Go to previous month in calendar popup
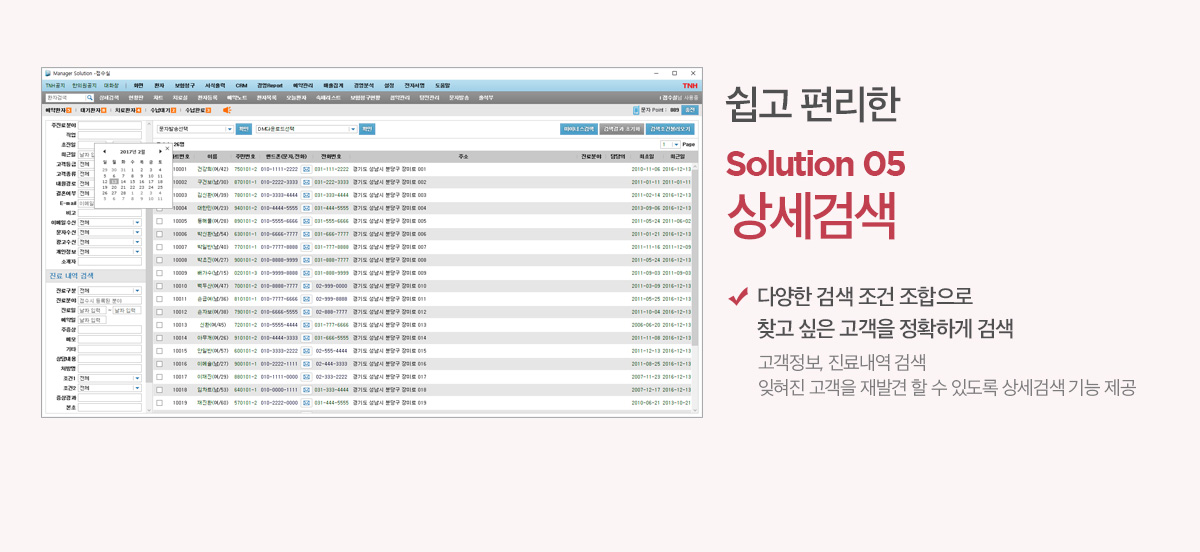 coord(105,151)
